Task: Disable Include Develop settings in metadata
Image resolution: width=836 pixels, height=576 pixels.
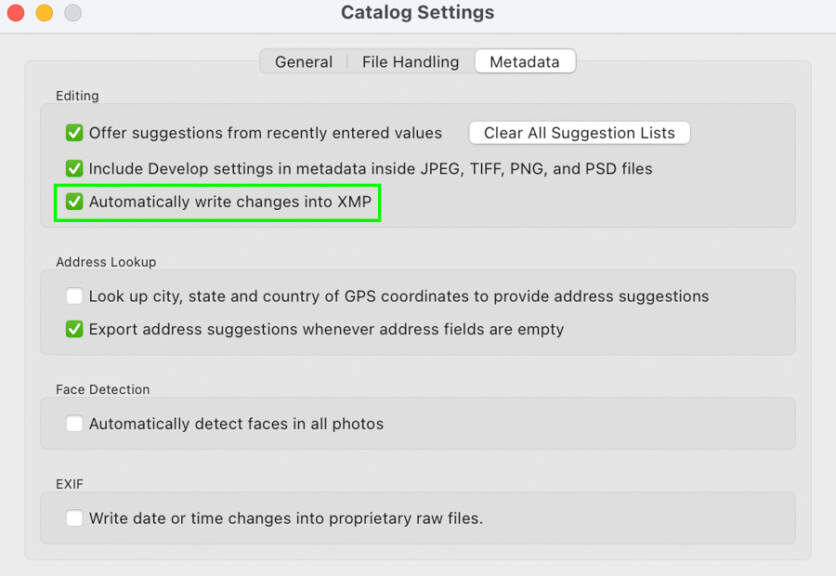Action: pyautogui.click(x=74, y=168)
